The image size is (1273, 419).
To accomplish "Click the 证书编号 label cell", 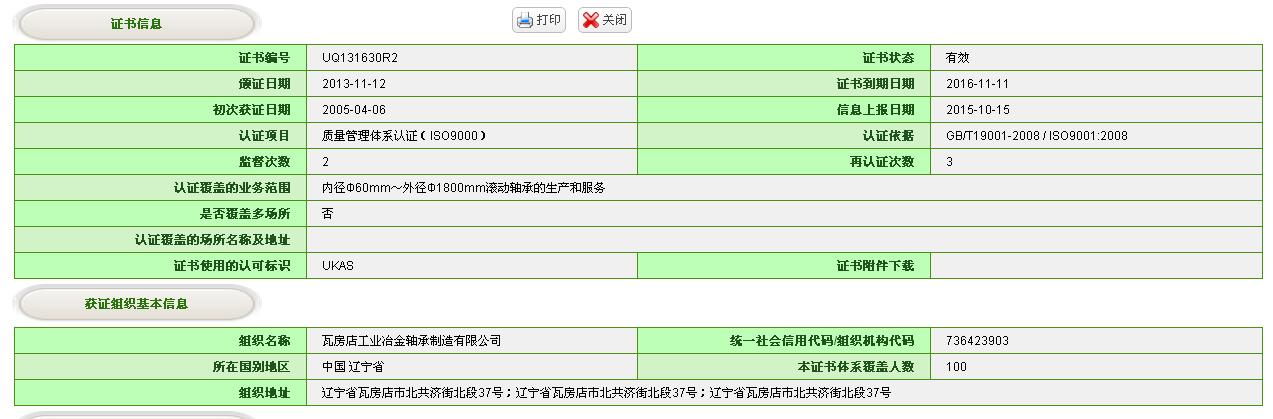I will pos(263,58).
